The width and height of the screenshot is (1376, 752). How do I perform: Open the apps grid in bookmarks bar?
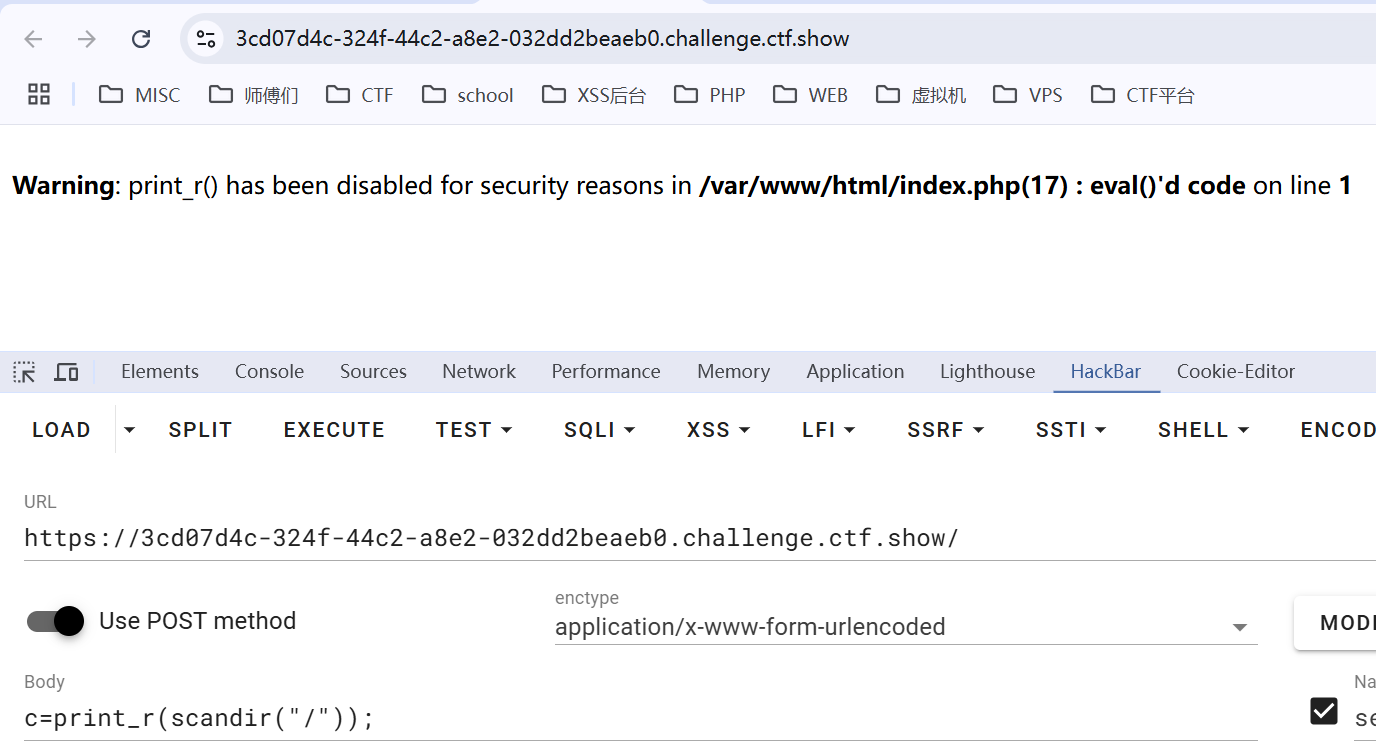(x=39, y=95)
